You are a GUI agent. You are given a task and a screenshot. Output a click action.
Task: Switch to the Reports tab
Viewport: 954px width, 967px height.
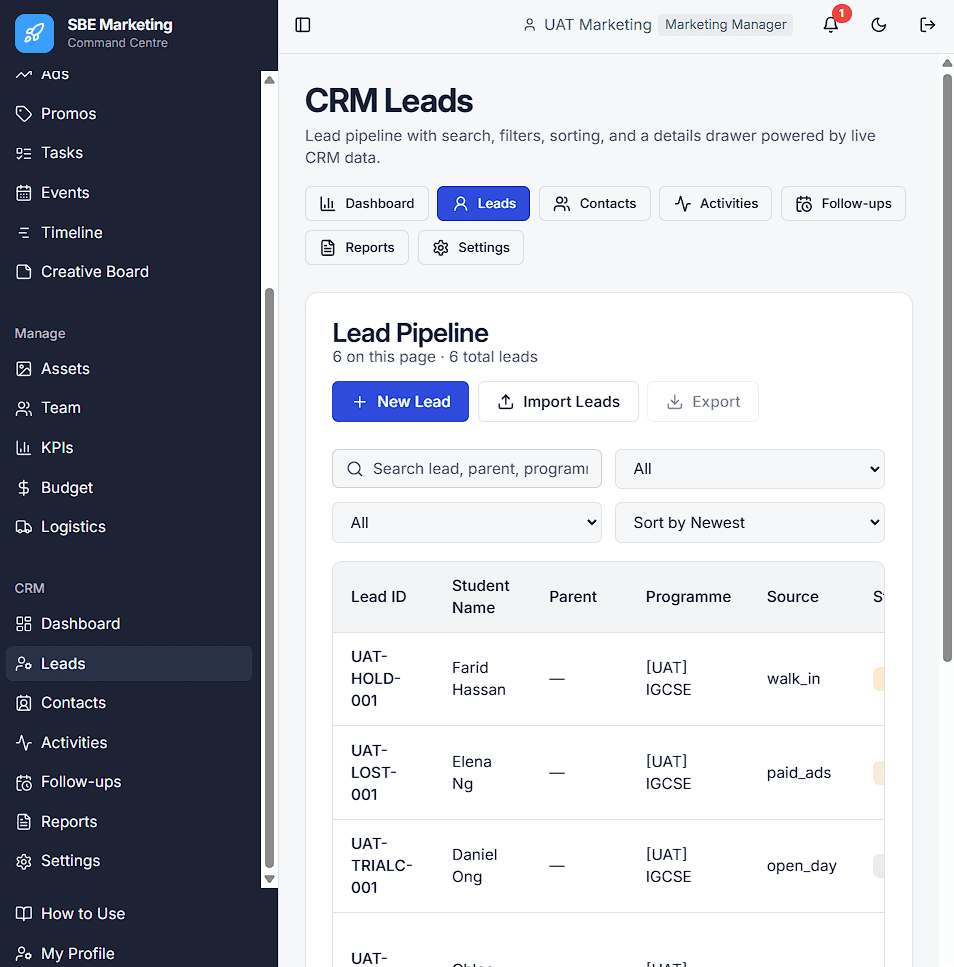tap(357, 248)
